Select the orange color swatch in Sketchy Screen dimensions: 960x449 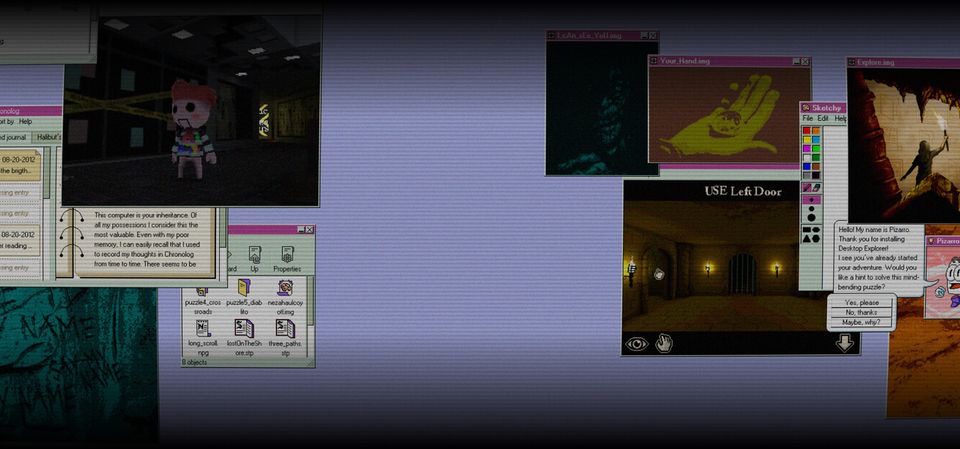(x=816, y=130)
